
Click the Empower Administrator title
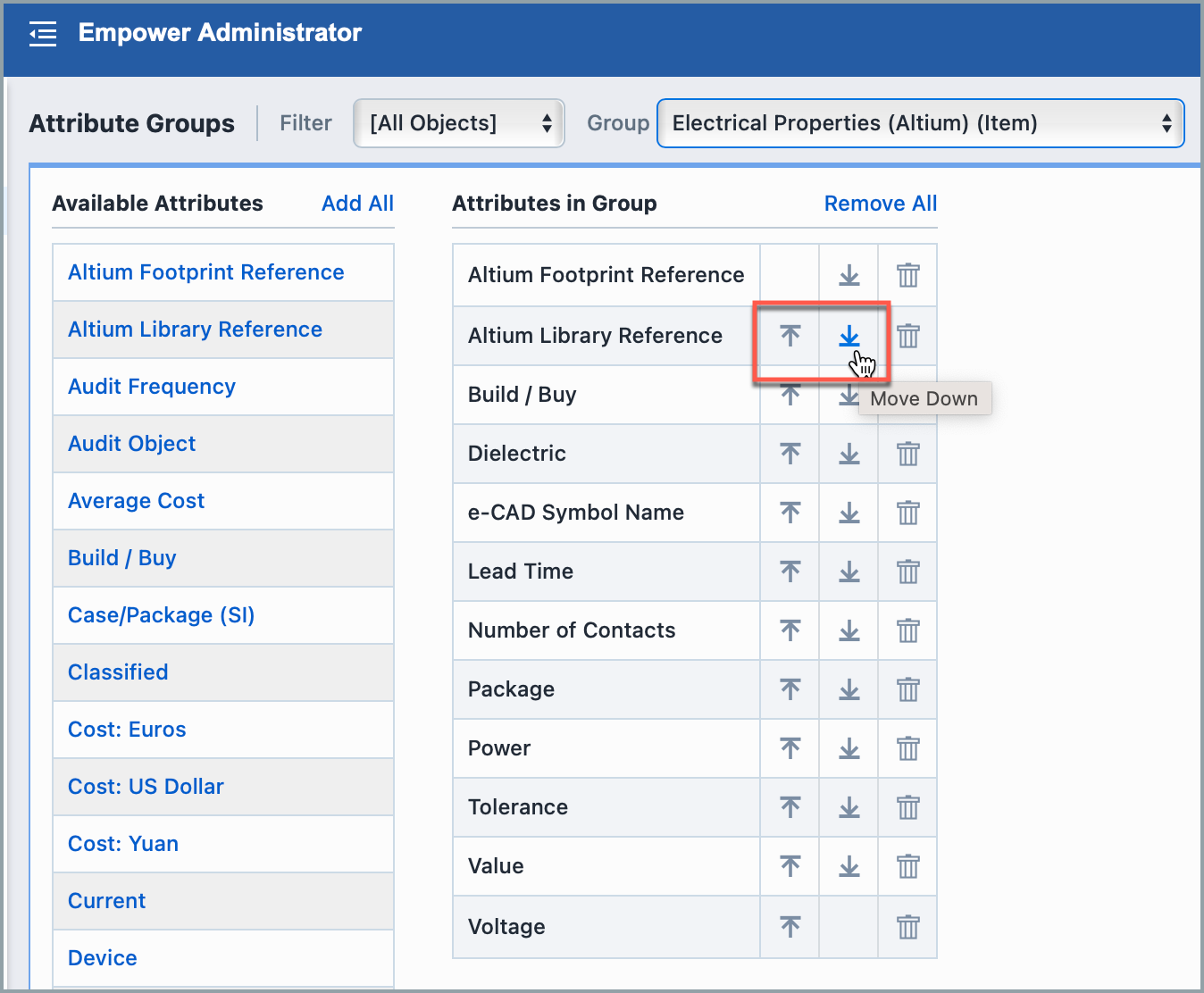point(220,32)
